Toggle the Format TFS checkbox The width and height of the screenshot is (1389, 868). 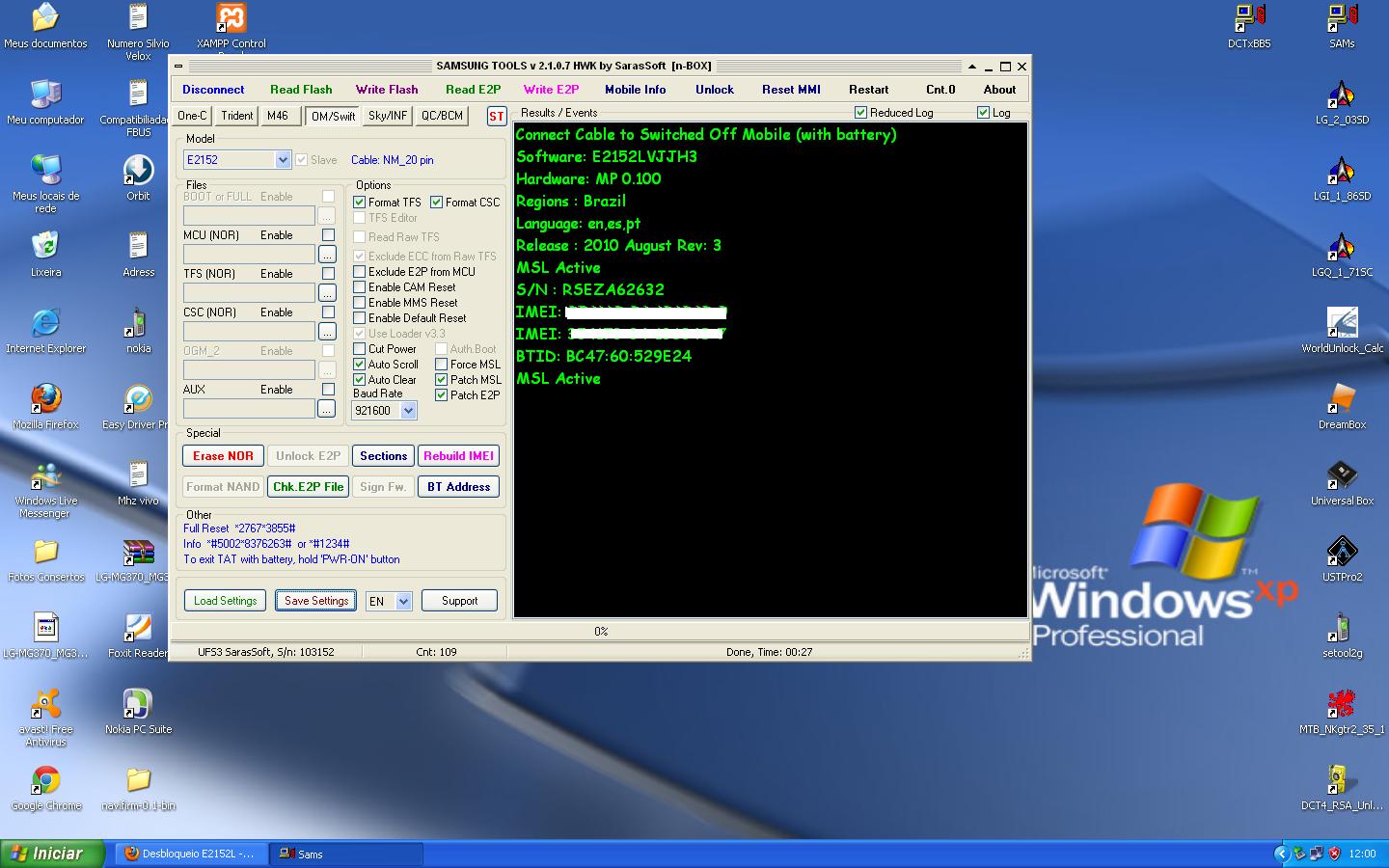(360, 203)
